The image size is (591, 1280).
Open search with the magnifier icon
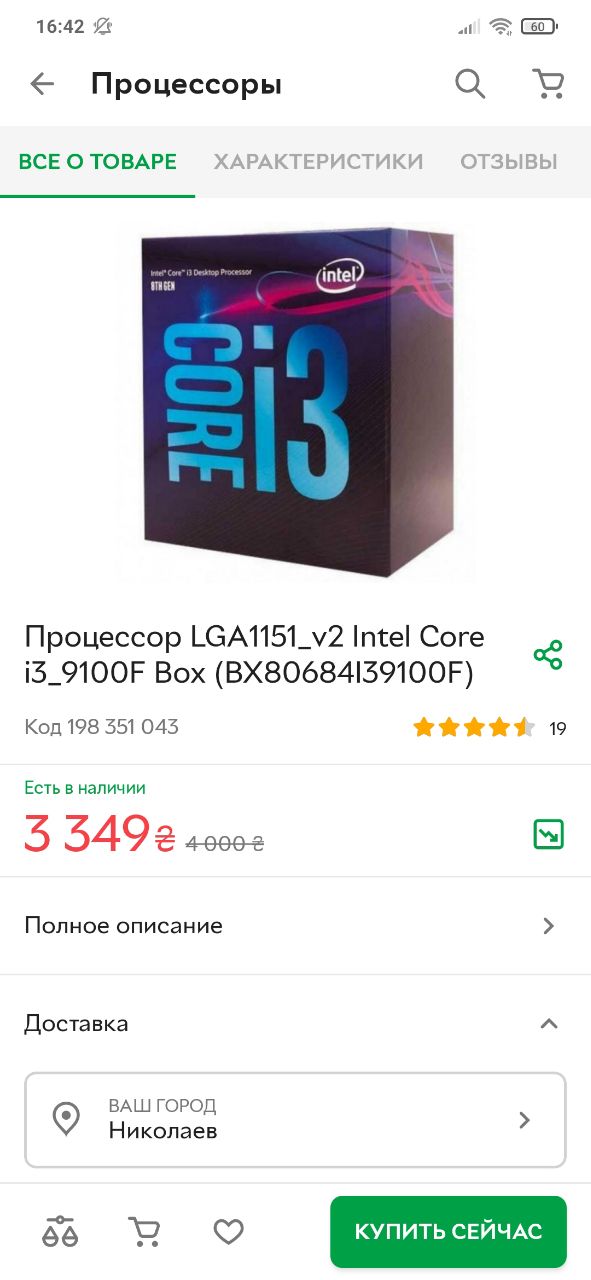[470, 84]
